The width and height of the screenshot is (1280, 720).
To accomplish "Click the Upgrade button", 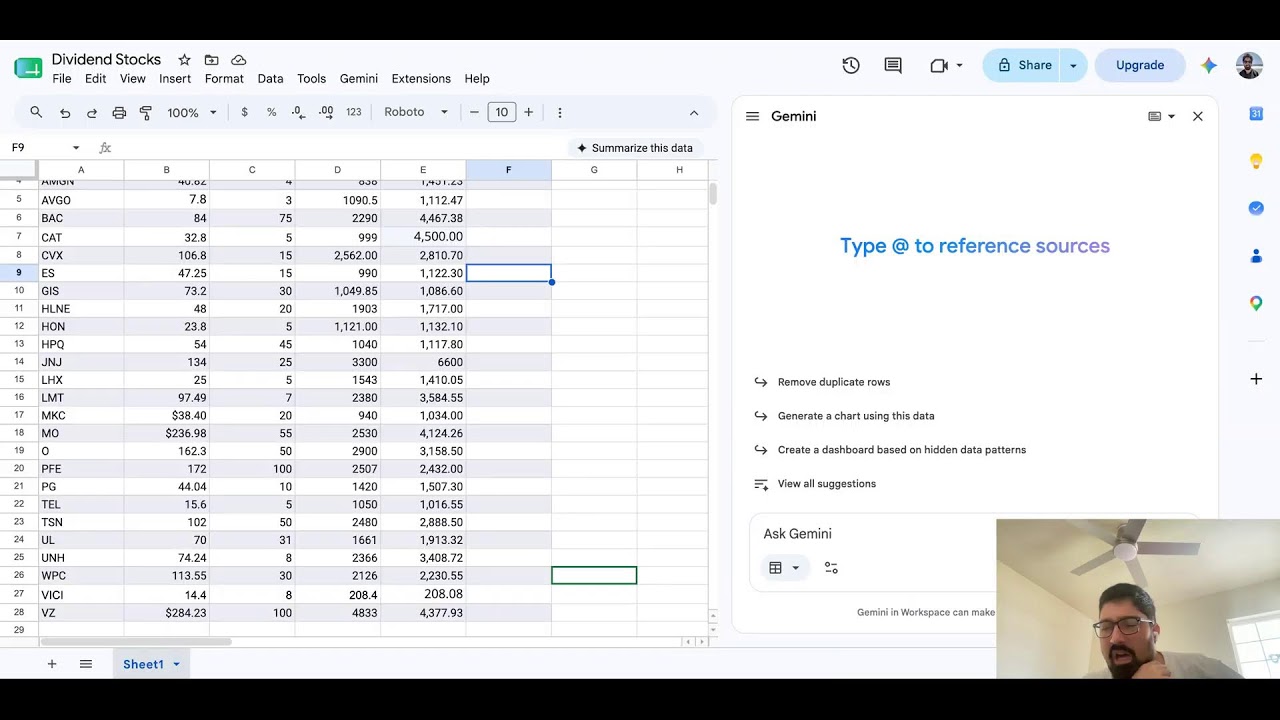I will coord(1140,65).
